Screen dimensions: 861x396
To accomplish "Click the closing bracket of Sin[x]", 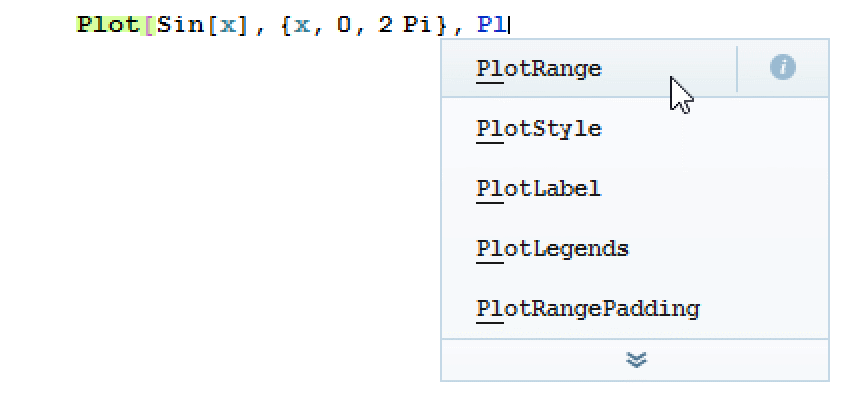I will pos(243,25).
